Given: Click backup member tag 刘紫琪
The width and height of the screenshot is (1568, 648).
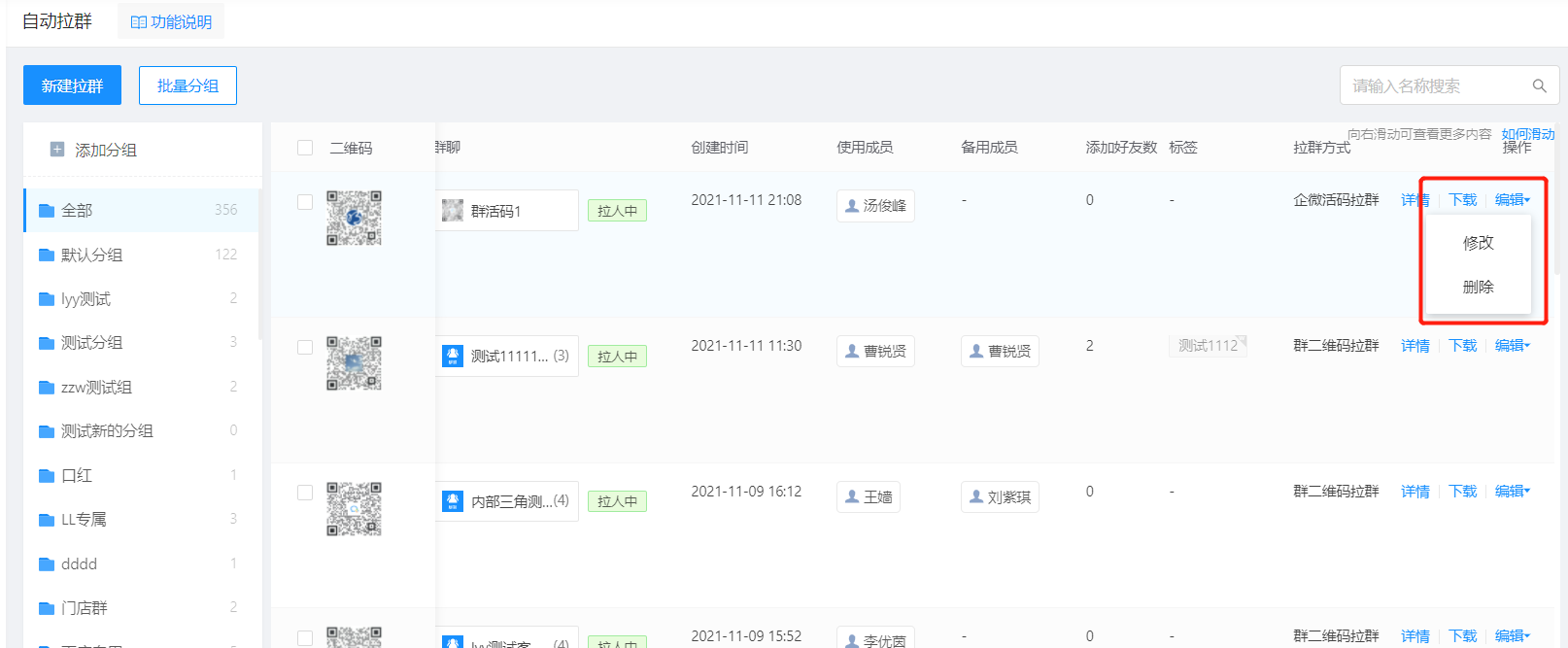Looking at the screenshot, I should [x=1000, y=497].
